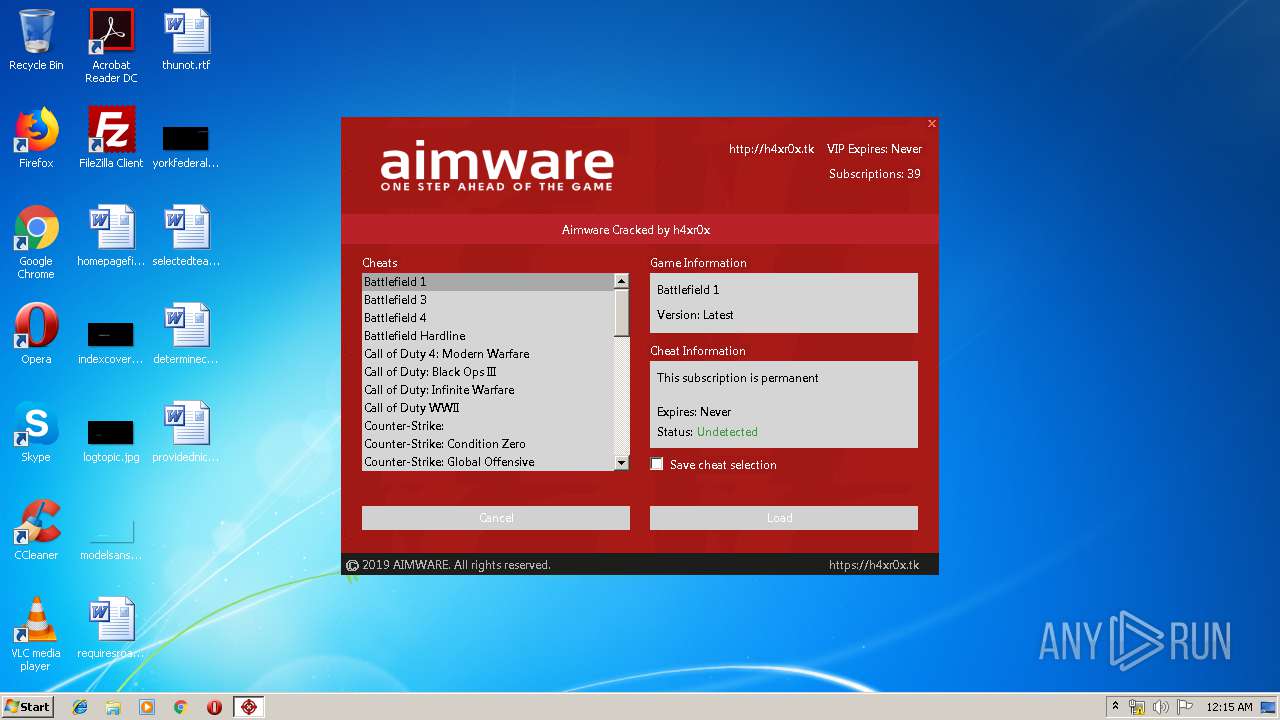Open the https://h4xr0x.tk footer link
This screenshot has height=720, width=1280.
tap(874, 565)
